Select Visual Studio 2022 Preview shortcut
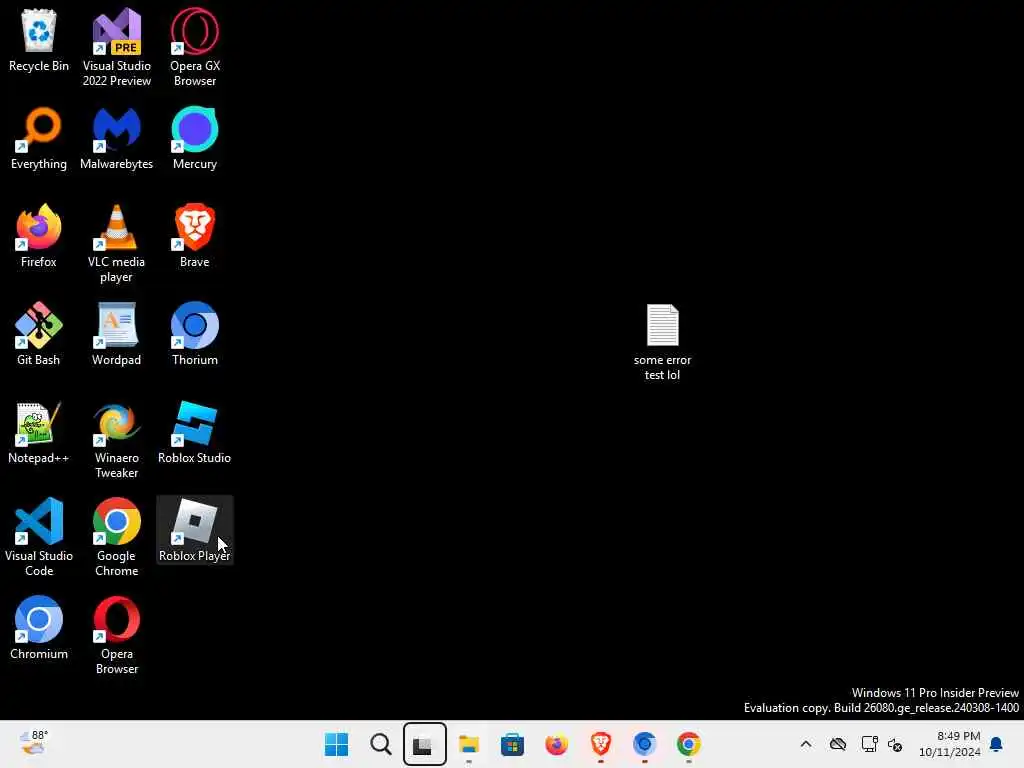The height and width of the screenshot is (768, 1024). (x=116, y=46)
